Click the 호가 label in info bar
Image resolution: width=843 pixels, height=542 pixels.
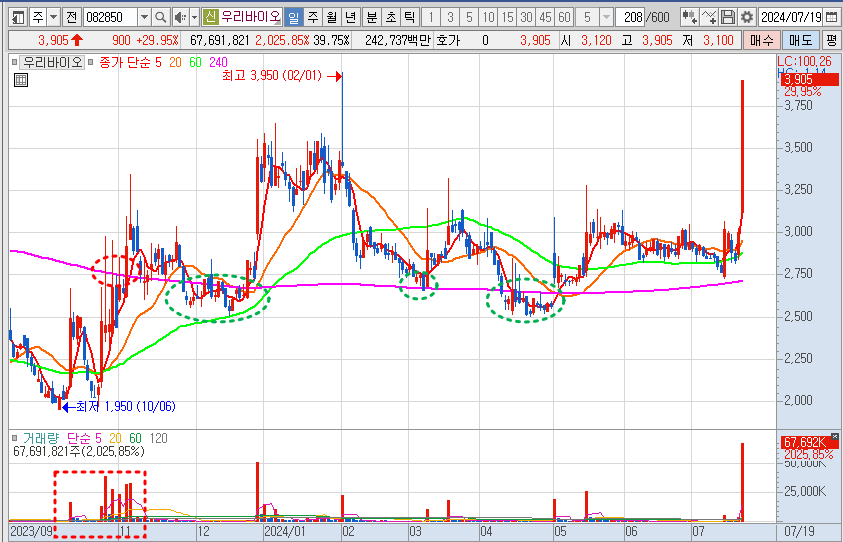(x=448, y=40)
